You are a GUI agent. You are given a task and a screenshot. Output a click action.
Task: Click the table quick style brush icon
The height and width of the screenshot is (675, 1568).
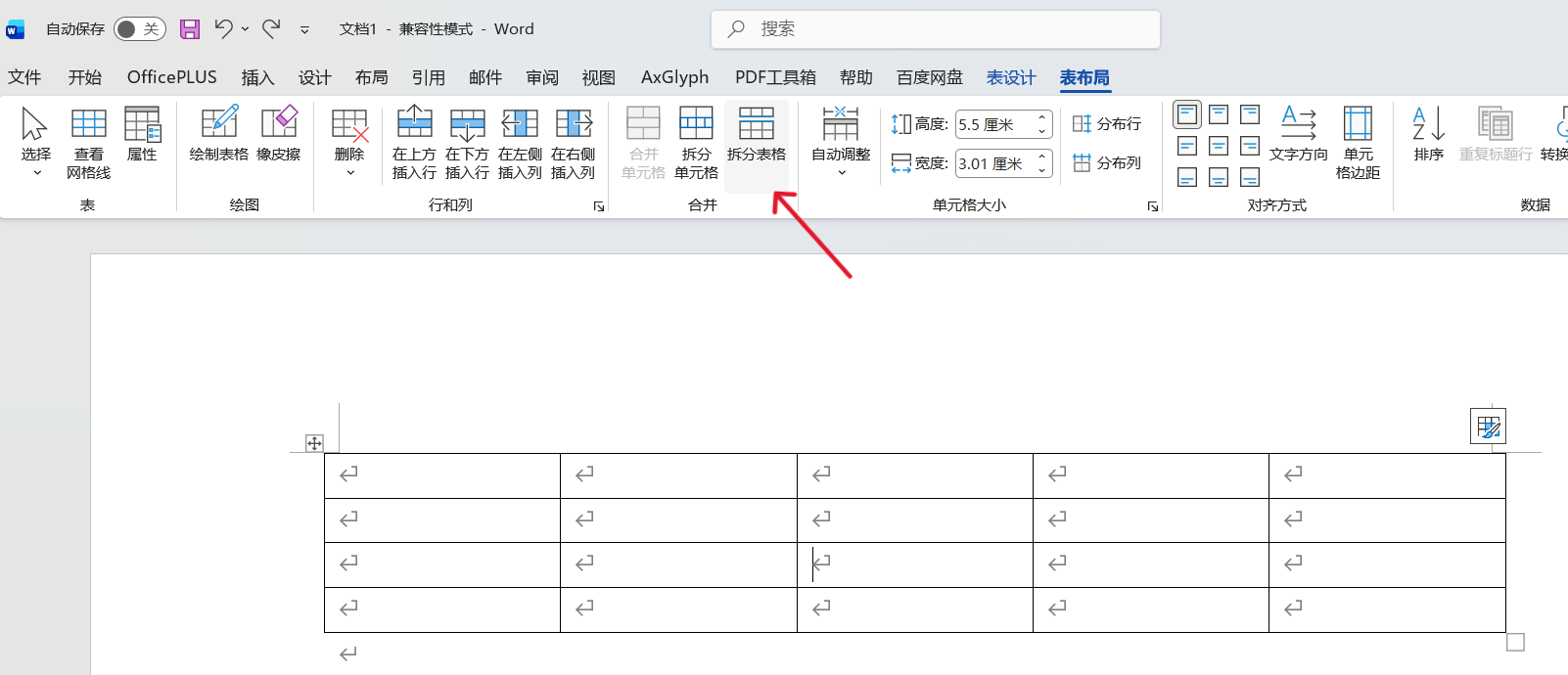coord(1488,427)
